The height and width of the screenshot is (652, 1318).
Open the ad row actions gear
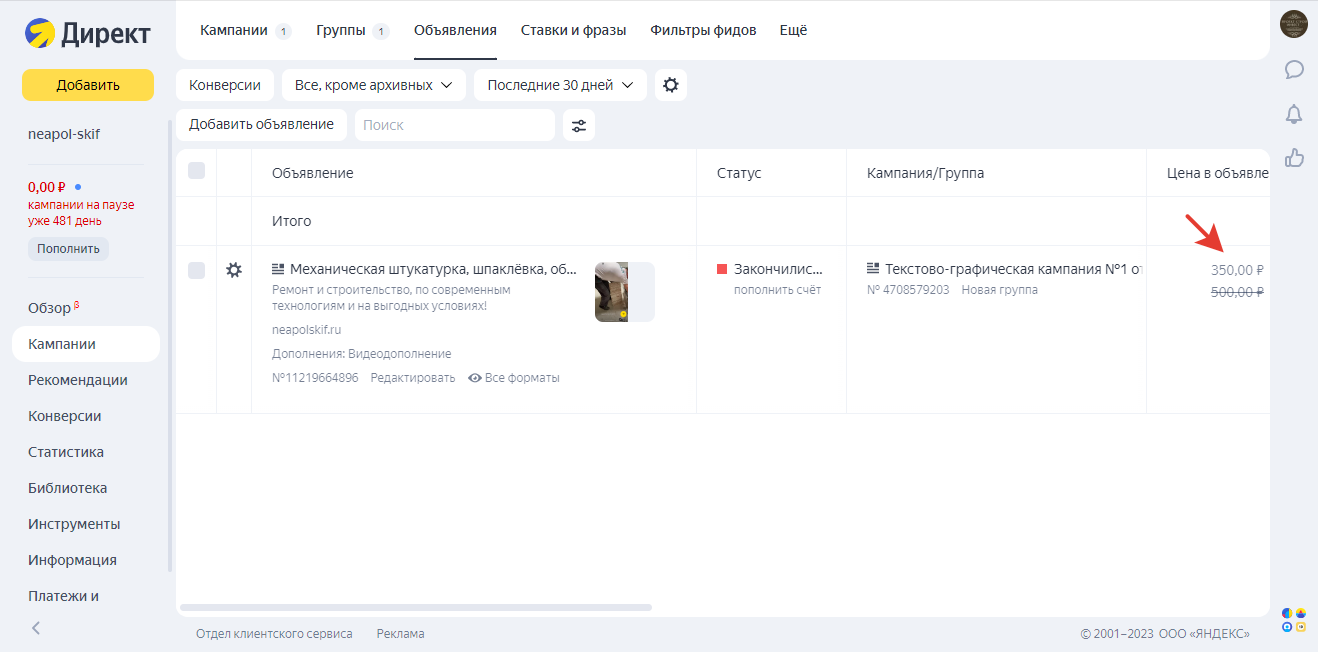click(234, 270)
